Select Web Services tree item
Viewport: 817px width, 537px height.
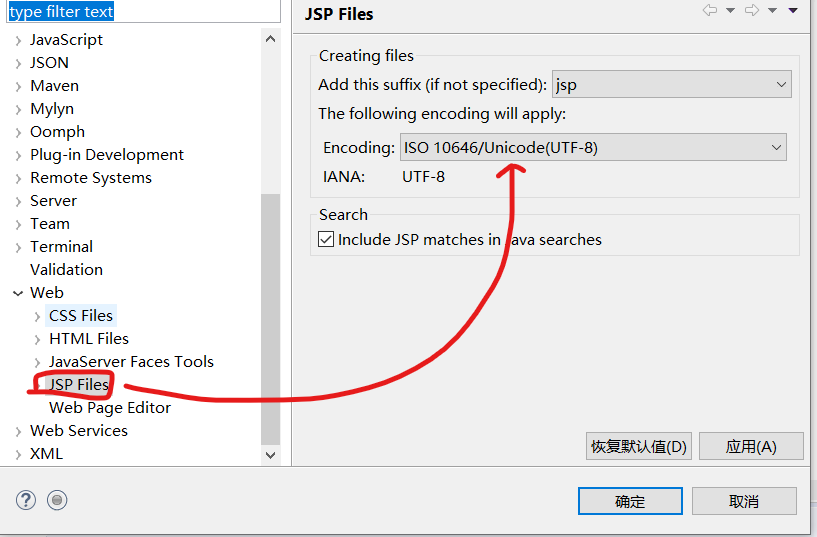click(79, 430)
